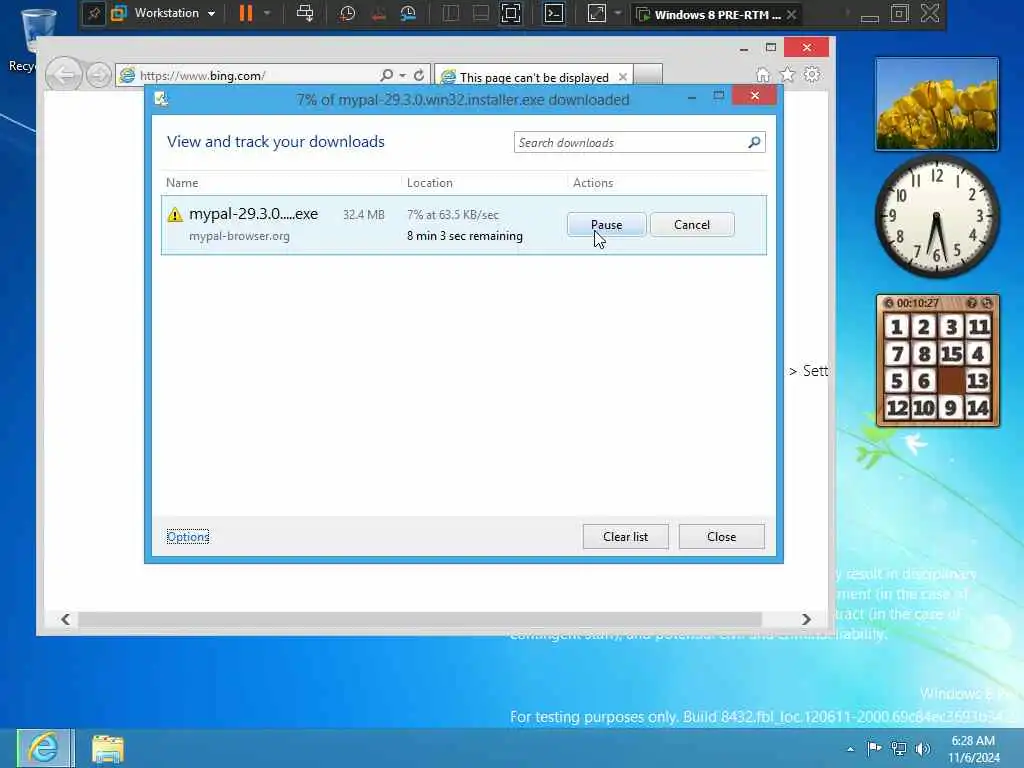Click the Clear list button
This screenshot has height=768, width=1024.
[x=626, y=537]
